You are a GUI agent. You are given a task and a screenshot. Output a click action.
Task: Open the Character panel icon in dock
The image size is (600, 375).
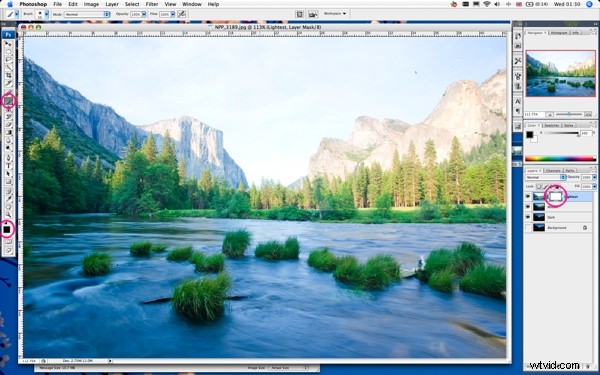coord(518,101)
